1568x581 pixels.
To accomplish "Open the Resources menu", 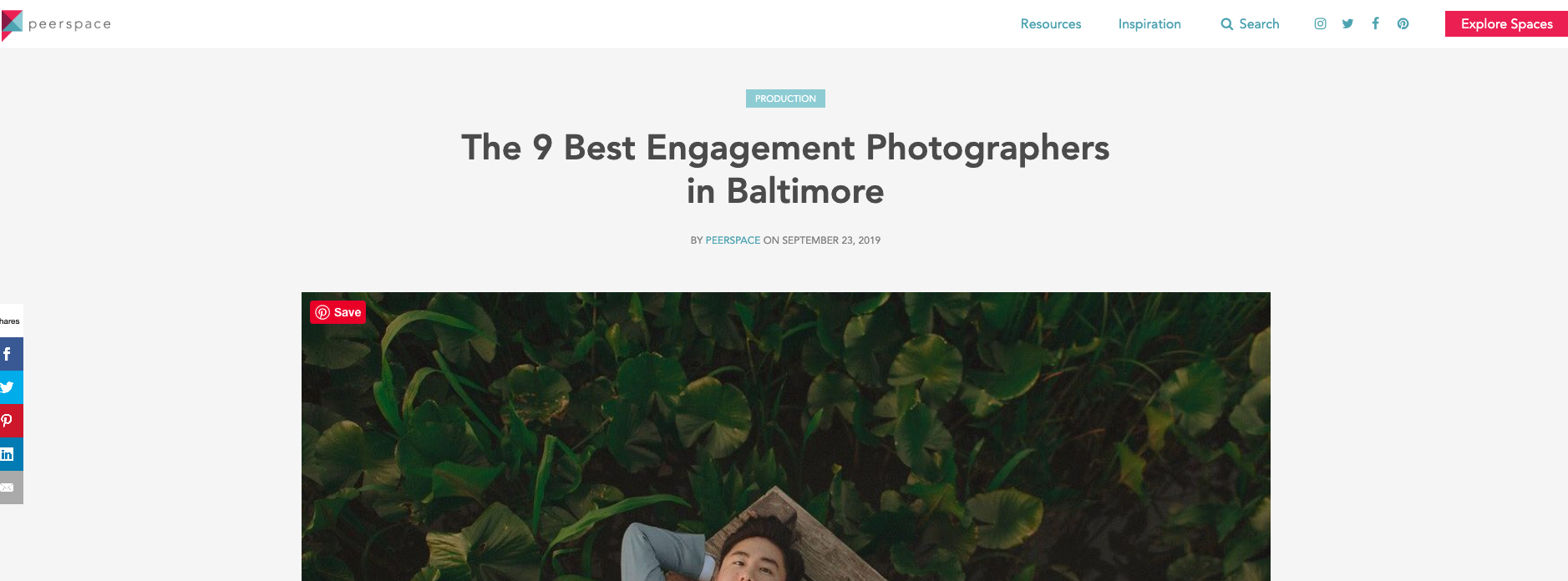I will click(x=1051, y=24).
